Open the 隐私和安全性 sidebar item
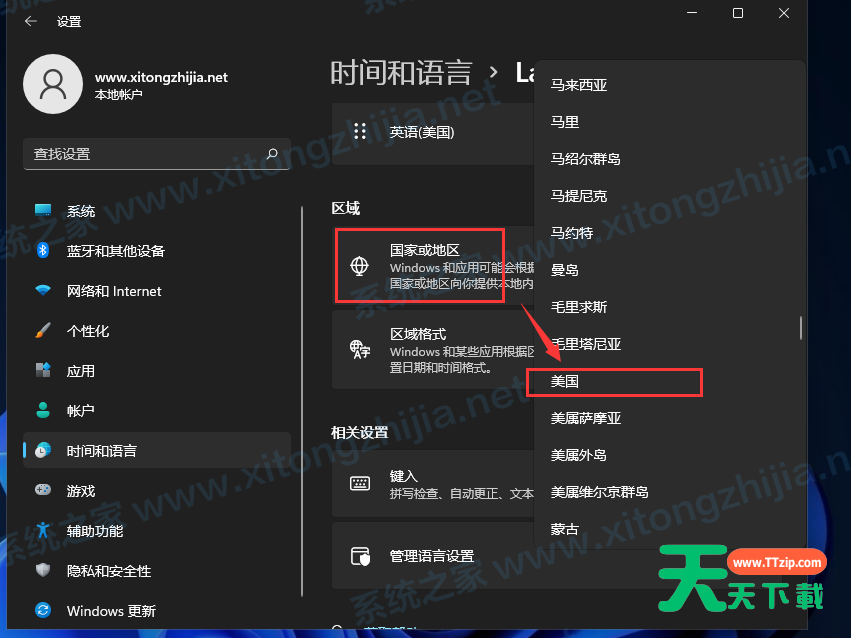Viewport: 851px width, 638px height. pos(157,570)
